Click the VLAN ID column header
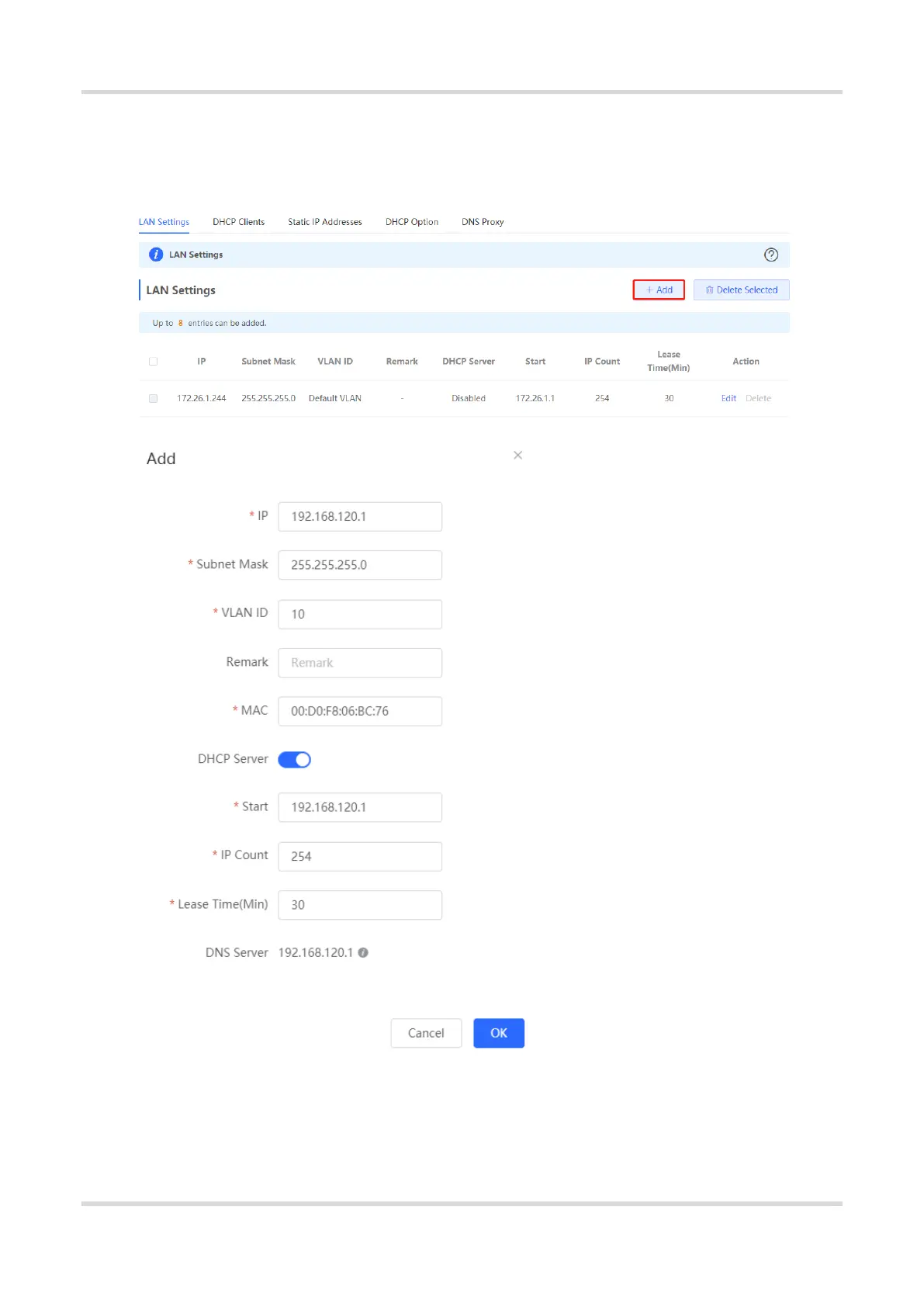 pyautogui.click(x=335, y=362)
